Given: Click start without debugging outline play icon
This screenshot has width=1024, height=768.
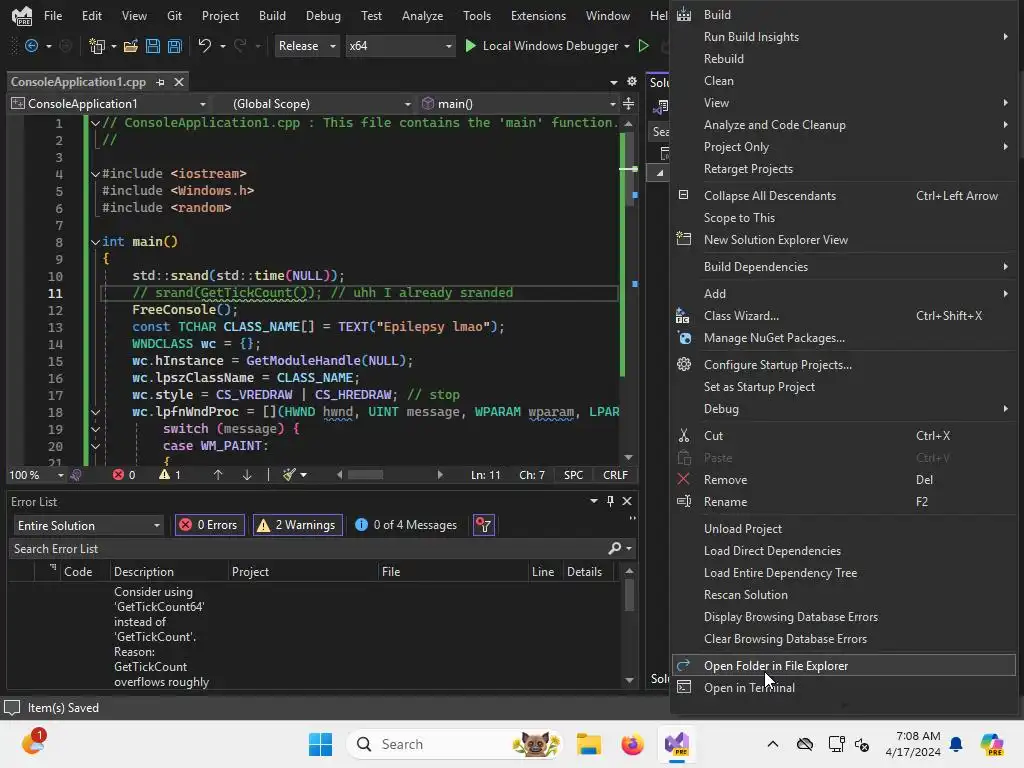Looking at the screenshot, I should click(x=643, y=46).
